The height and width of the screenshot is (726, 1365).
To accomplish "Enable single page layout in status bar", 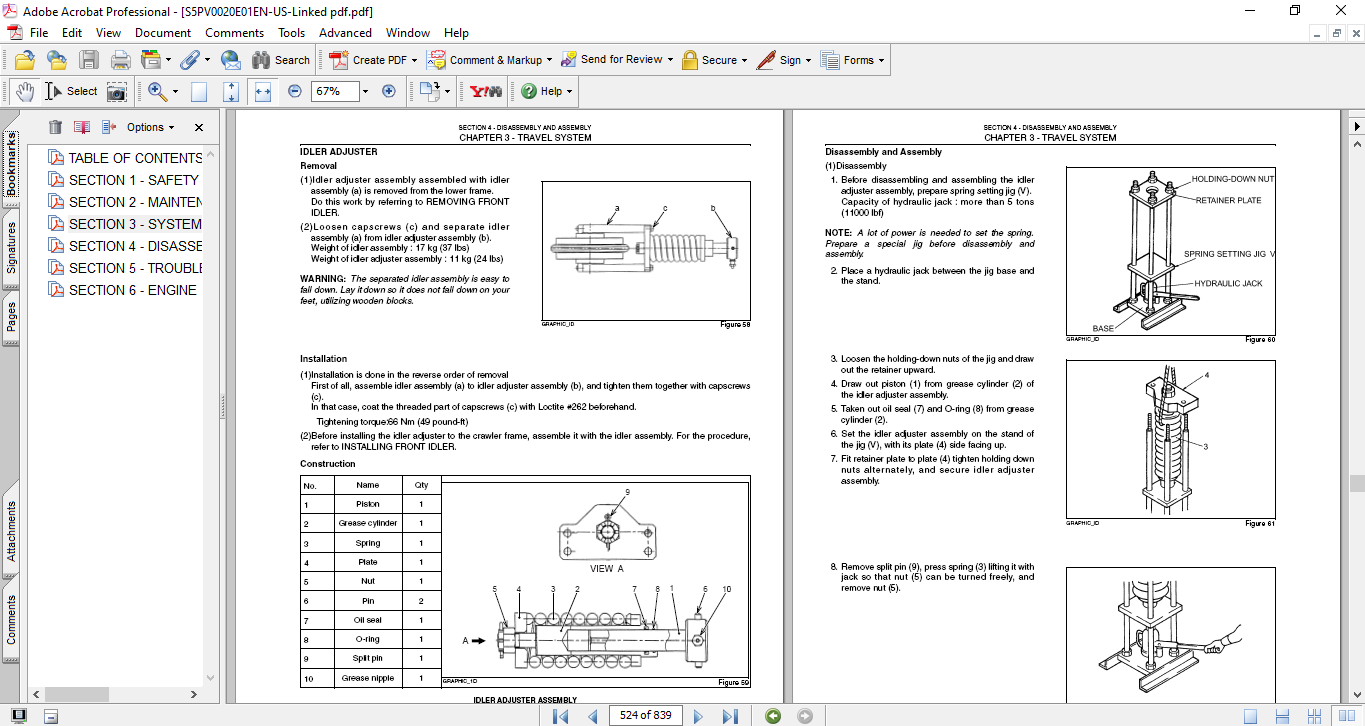I will (1250, 716).
